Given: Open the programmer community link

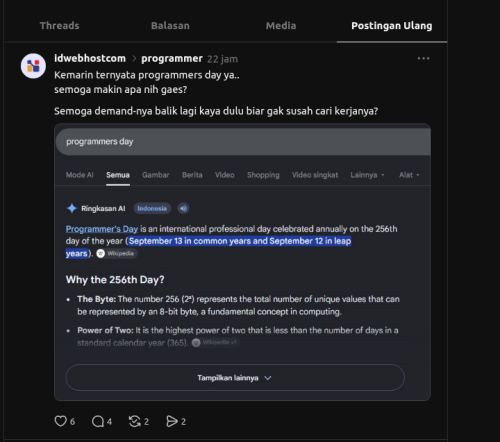Looking at the screenshot, I should point(172,59).
